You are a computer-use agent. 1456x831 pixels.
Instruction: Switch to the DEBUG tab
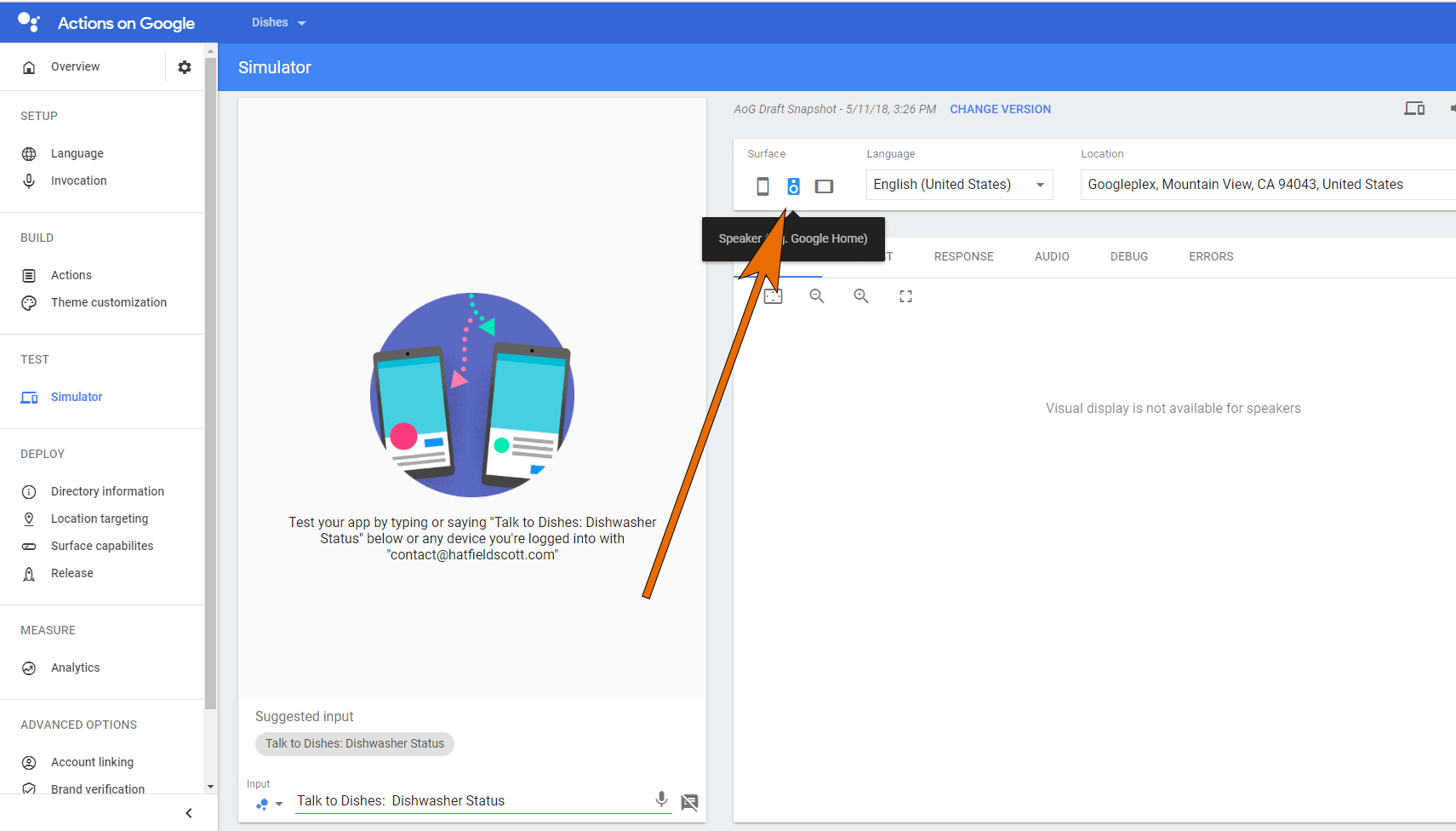1129,256
